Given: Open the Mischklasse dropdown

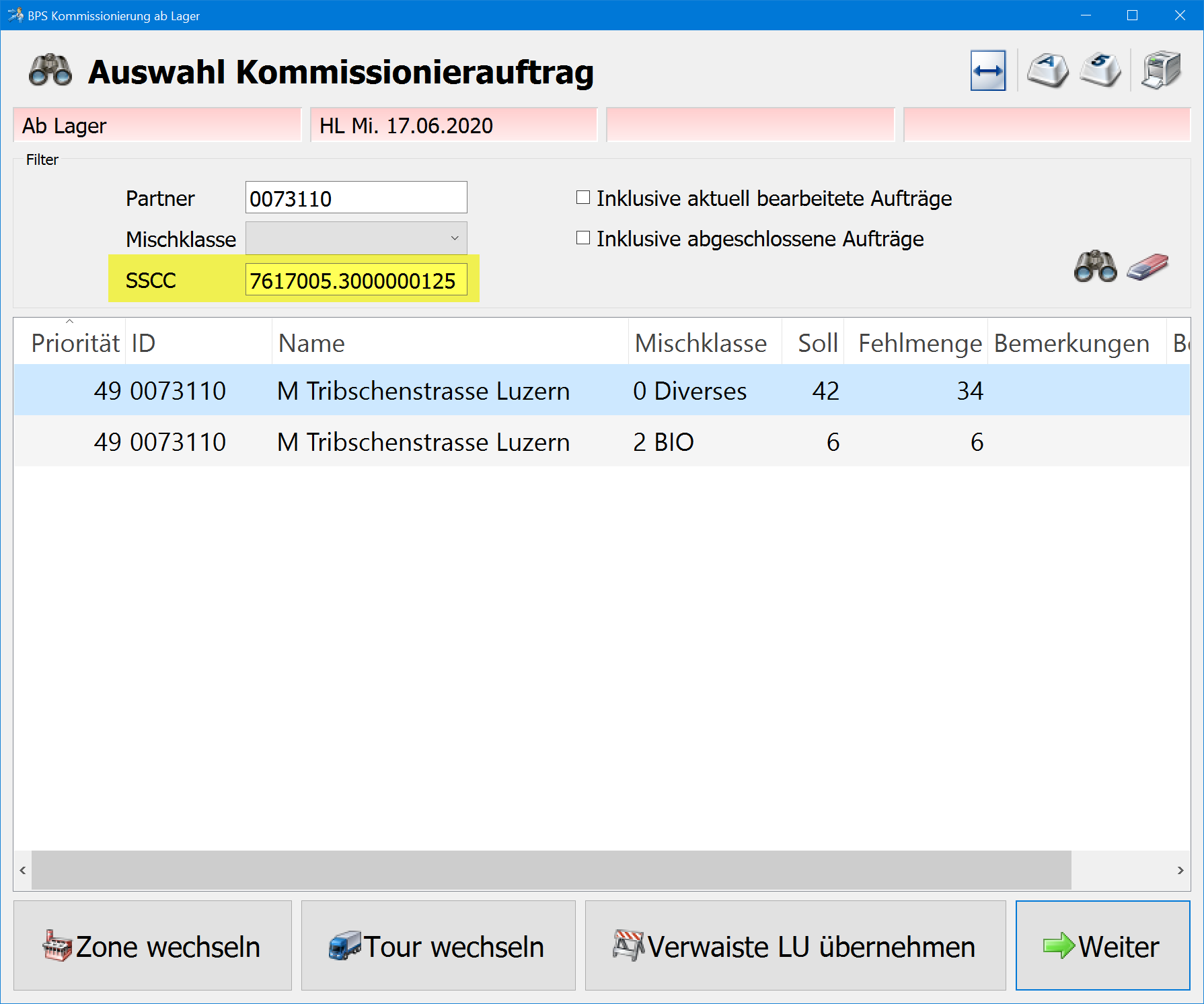Looking at the screenshot, I should [x=356, y=238].
